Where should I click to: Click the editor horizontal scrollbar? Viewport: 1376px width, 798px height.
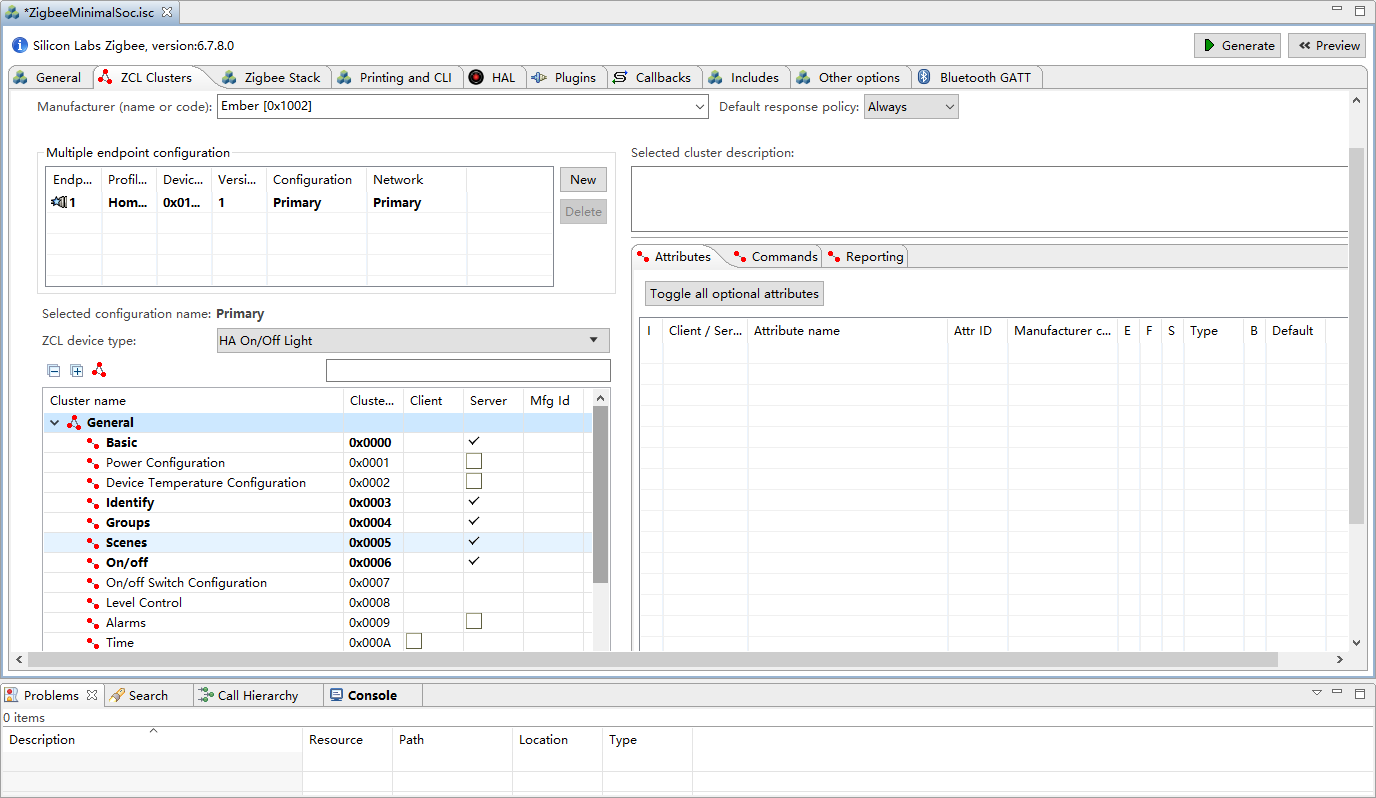point(653,660)
